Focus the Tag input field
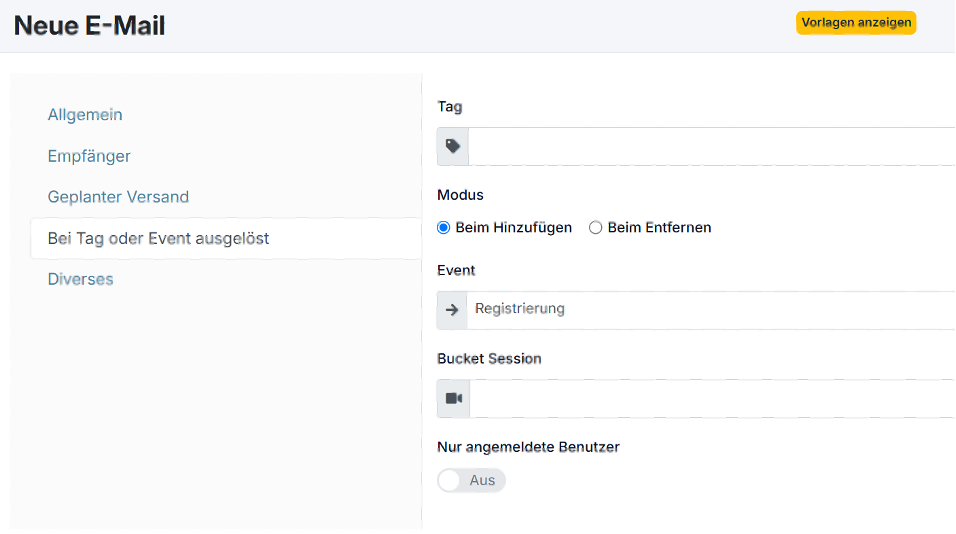The width and height of the screenshot is (956, 534). click(710, 146)
